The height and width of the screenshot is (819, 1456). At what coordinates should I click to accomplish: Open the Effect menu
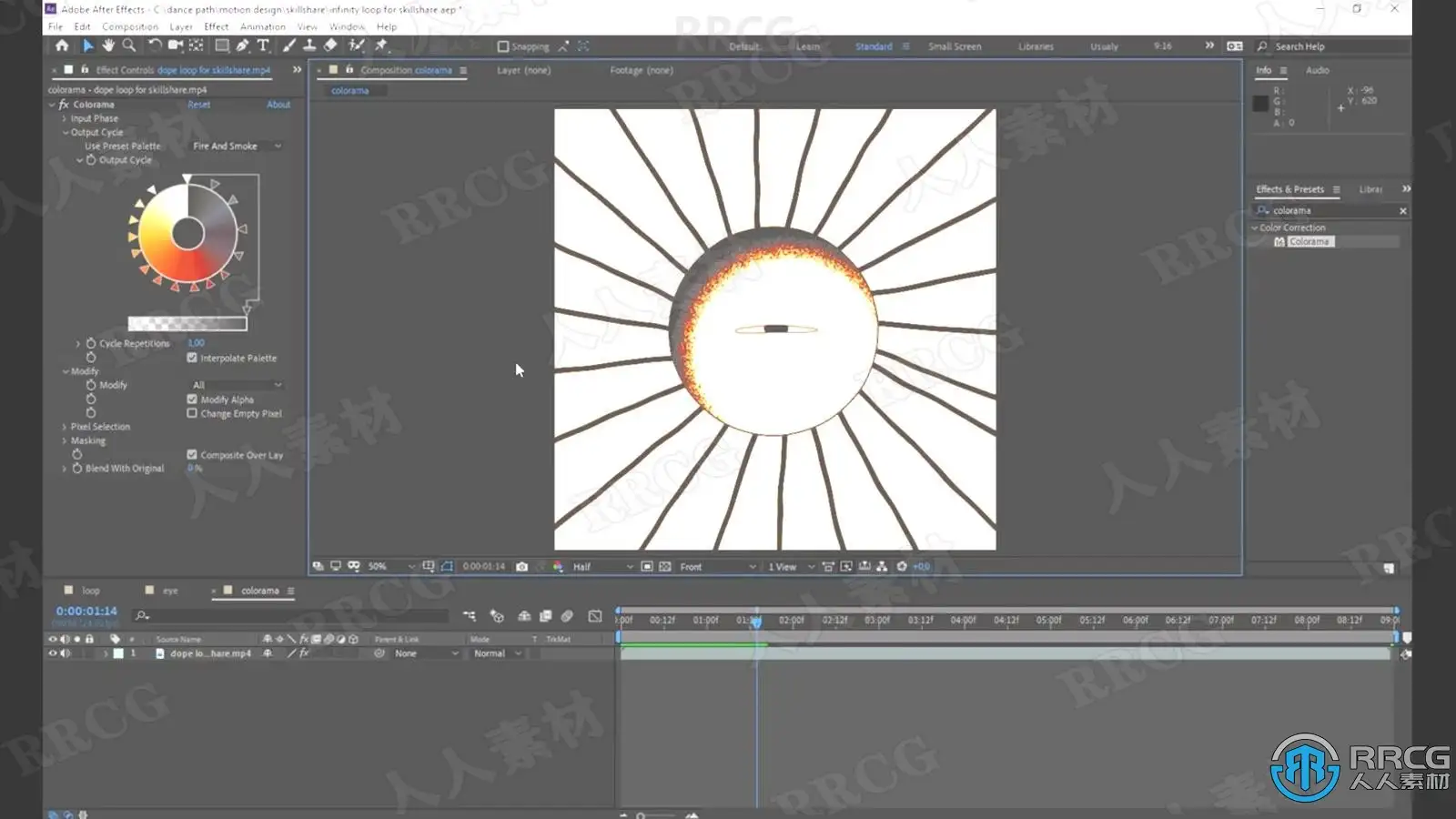(217, 26)
